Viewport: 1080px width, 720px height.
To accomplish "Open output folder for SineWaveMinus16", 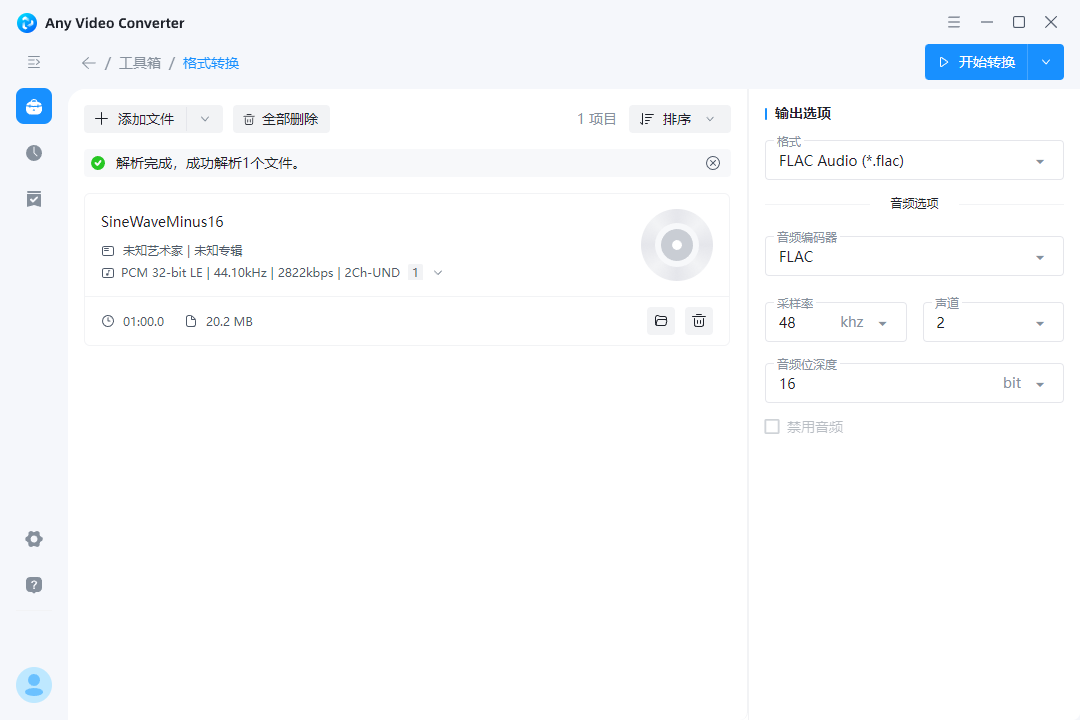I will pyautogui.click(x=661, y=321).
